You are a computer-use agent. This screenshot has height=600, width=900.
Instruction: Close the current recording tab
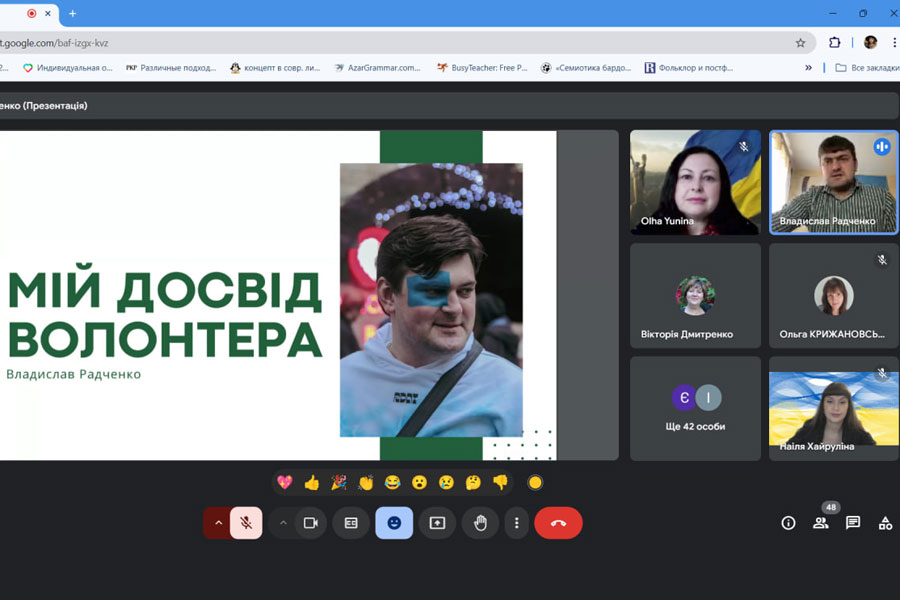[48, 13]
